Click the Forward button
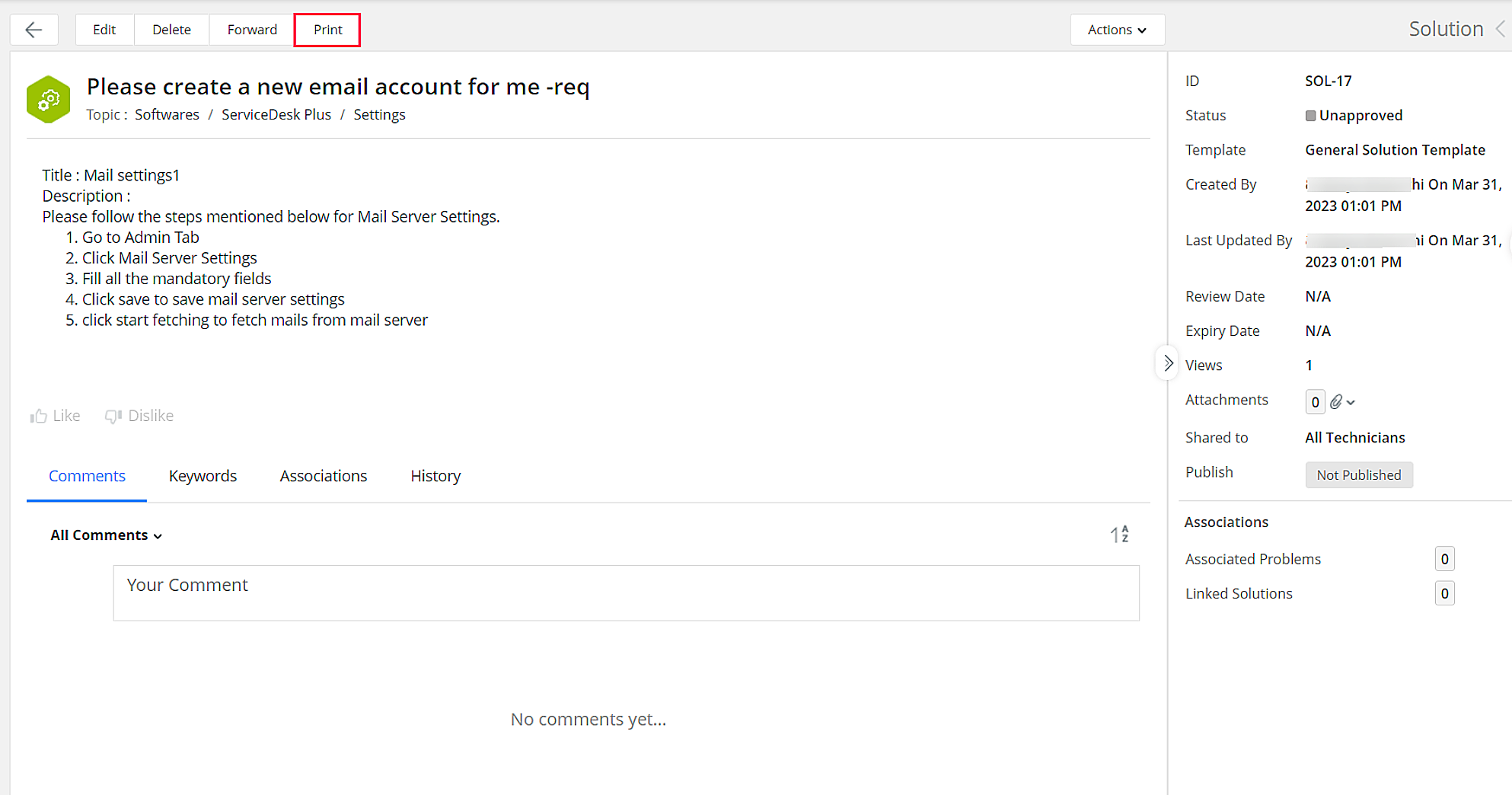The height and width of the screenshot is (795, 1512). coord(252,30)
